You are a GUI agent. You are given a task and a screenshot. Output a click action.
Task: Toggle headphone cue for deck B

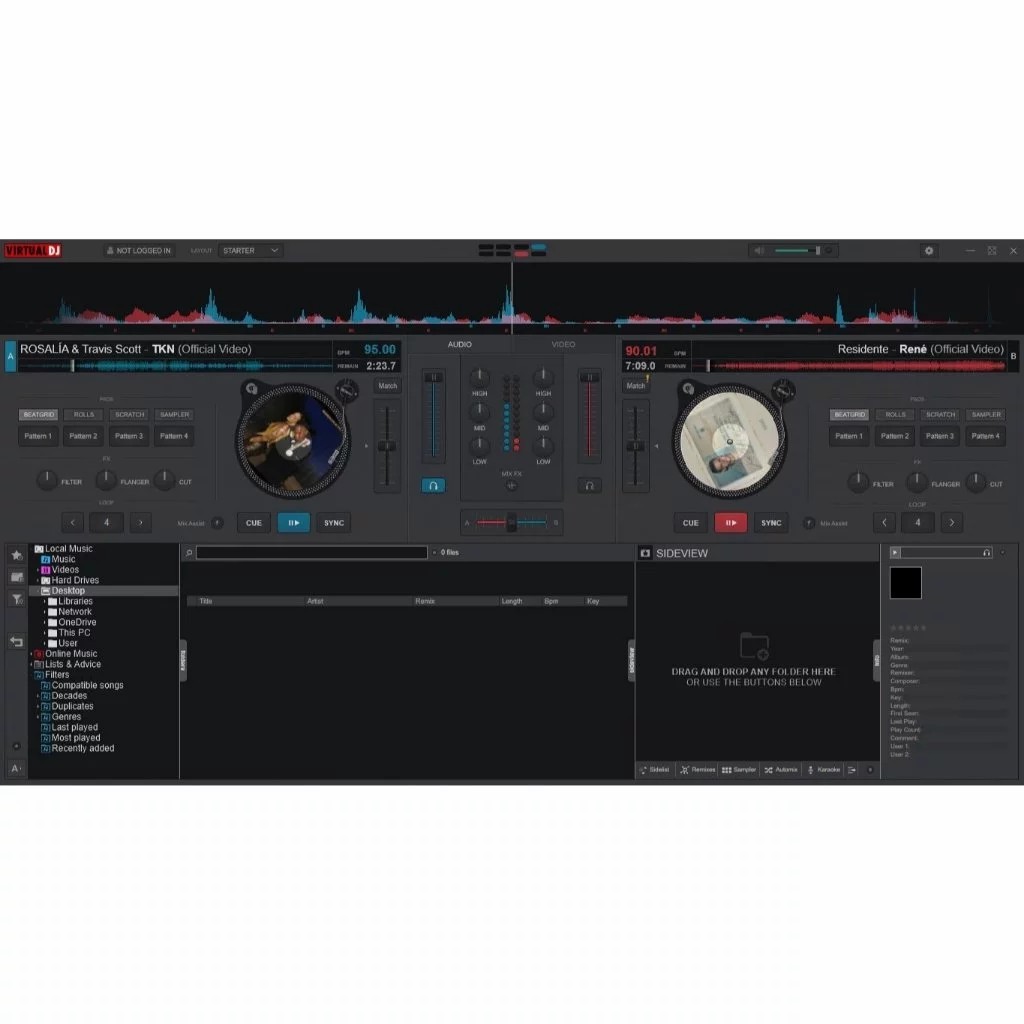[589, 485]
